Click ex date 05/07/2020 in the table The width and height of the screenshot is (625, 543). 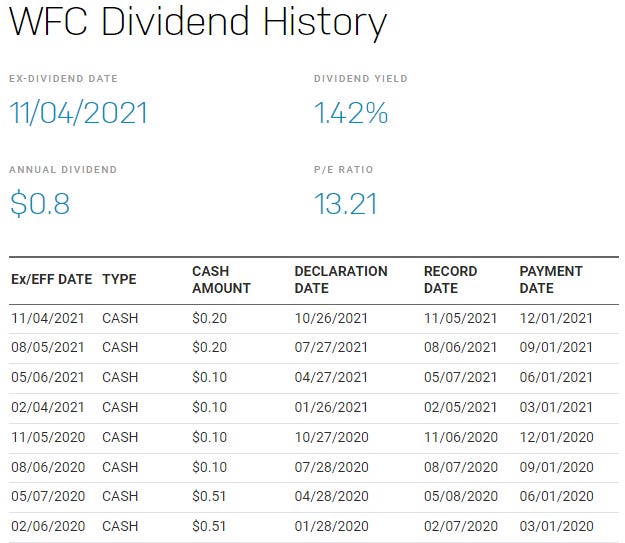48,496
